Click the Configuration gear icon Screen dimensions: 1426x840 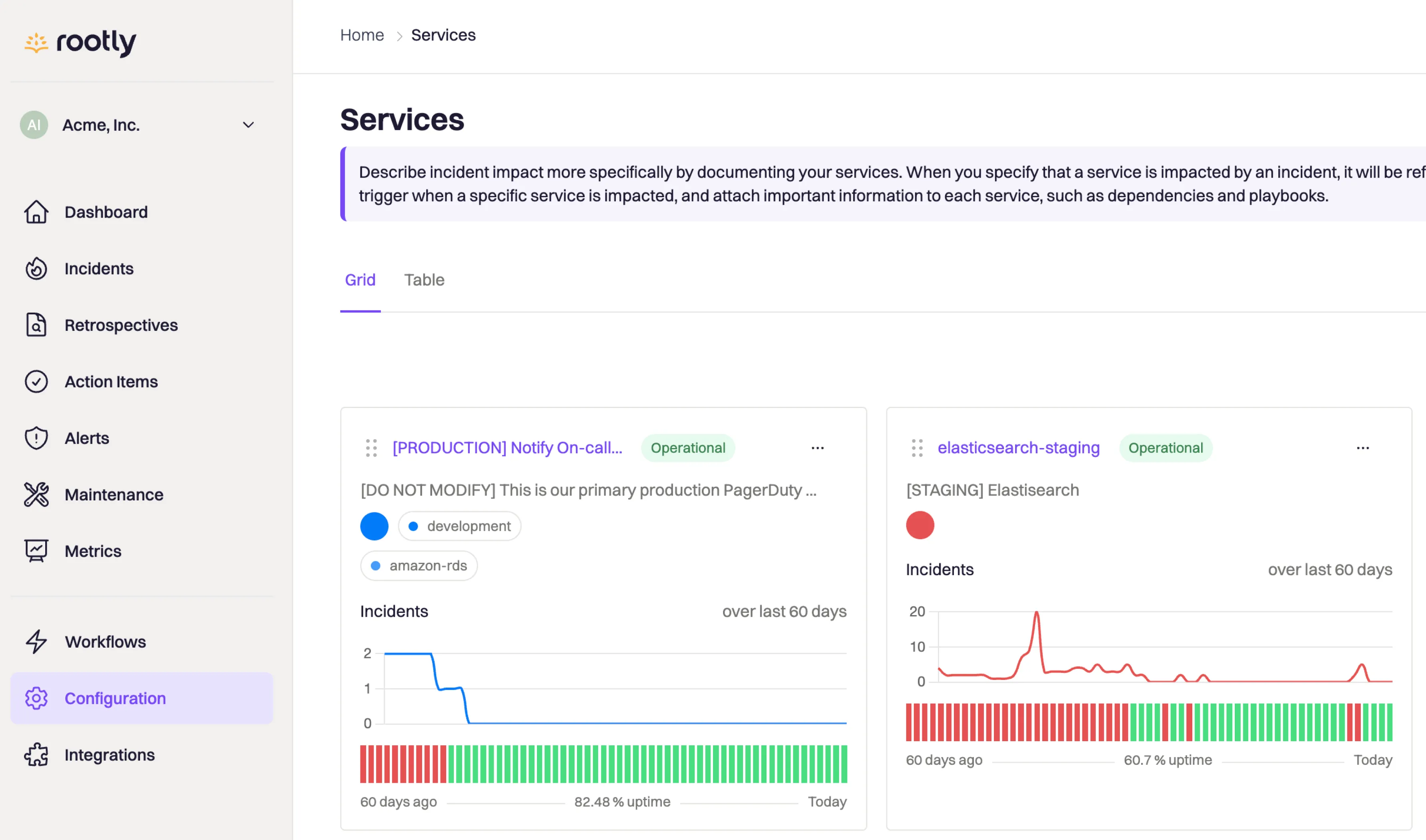[x=36, y=698]
